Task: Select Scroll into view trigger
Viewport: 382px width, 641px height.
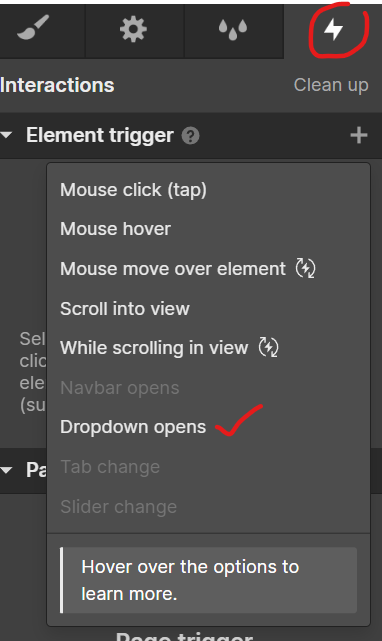Action: [x=125, y=309]
